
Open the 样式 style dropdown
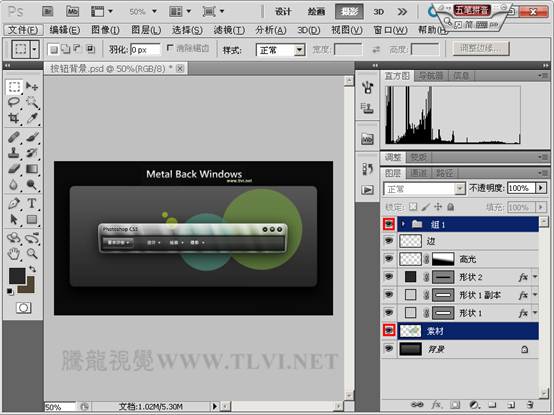coord(280,50)
